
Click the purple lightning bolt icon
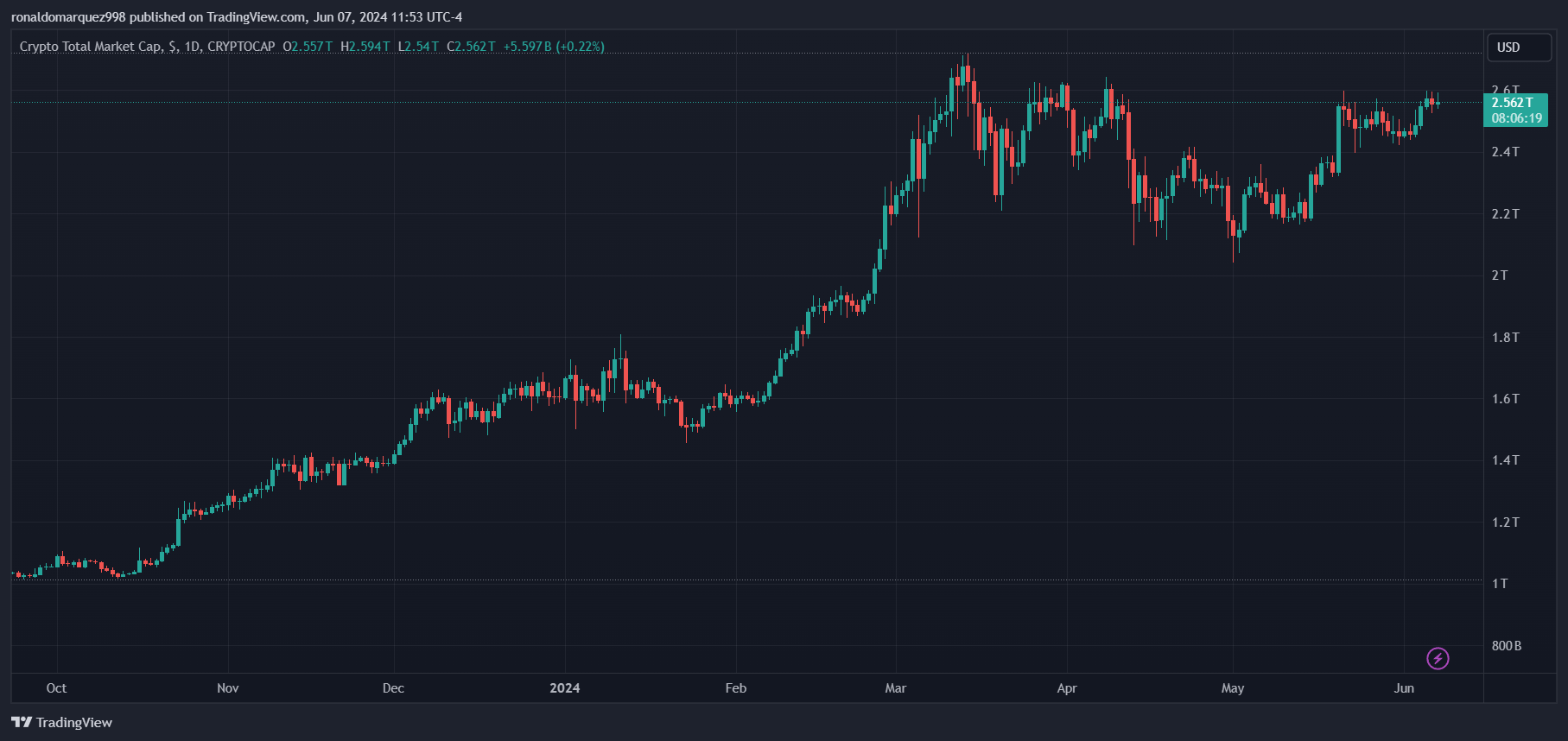click(1438, 659)
